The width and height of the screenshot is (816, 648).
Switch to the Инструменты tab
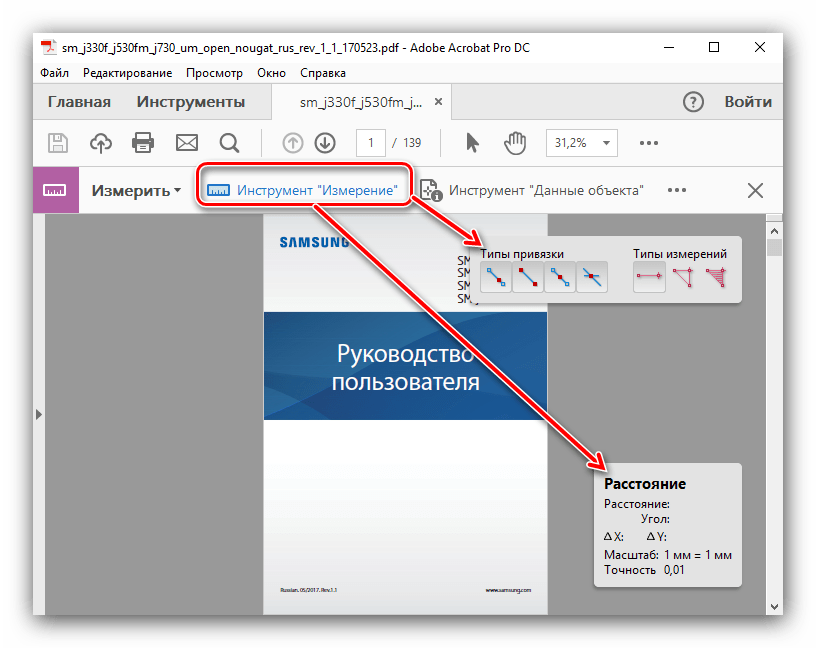coord(191,102)
